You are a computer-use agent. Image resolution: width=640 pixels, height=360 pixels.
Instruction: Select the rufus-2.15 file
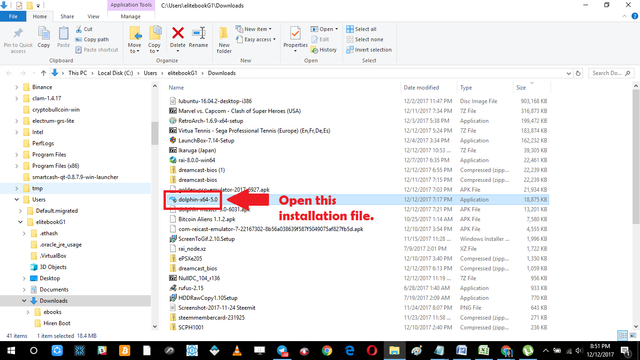pyautogui.click(x=191, y=288)
